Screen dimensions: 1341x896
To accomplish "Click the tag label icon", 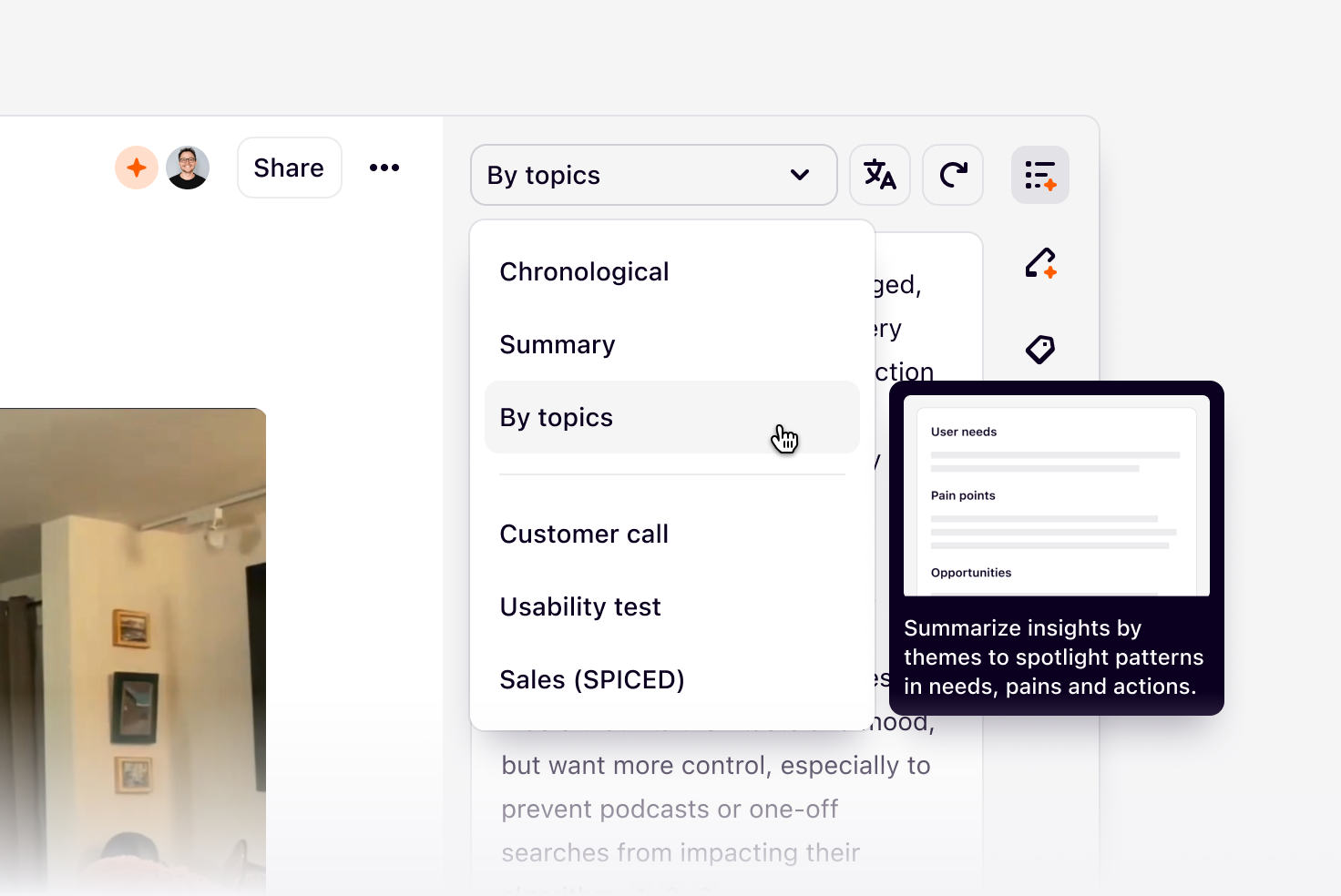I will pyautogui.click(x=1040, y=349).
